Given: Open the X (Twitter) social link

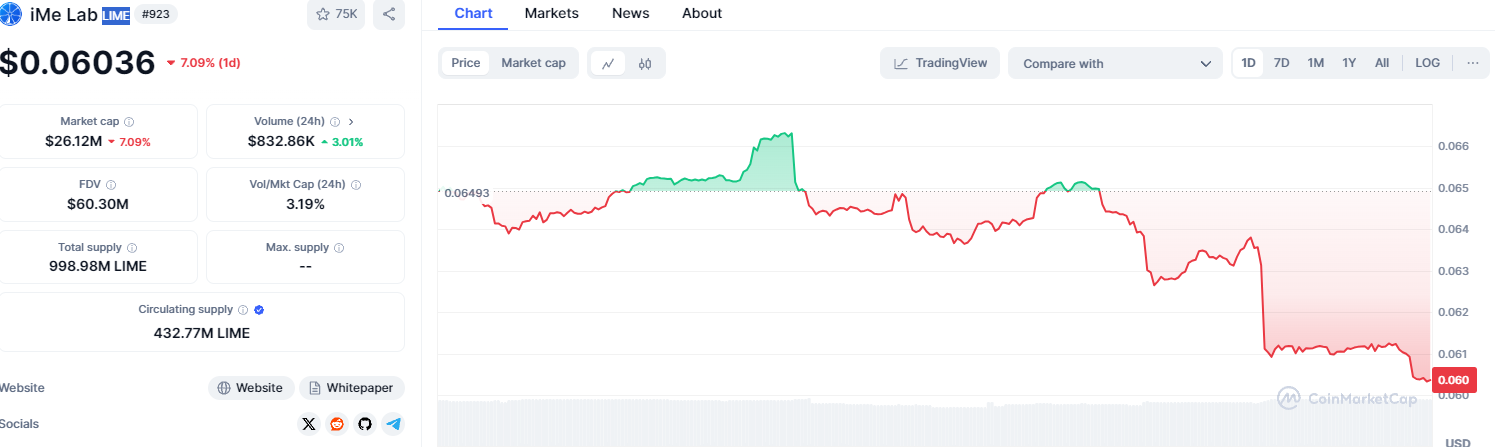Looking at the screenshot, I should coord(309,424).
